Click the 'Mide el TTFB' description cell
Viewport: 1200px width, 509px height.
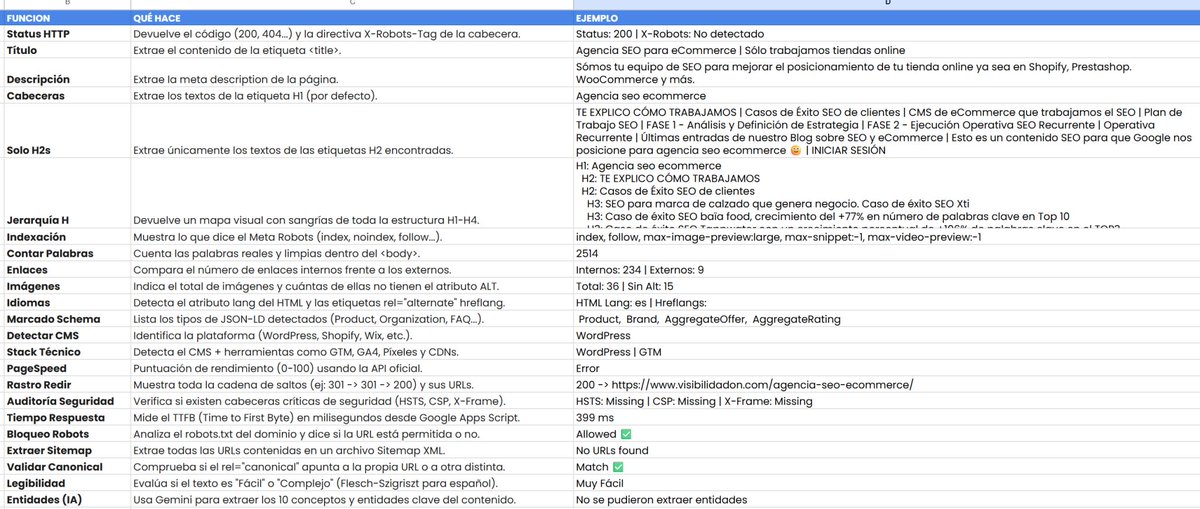351,417
